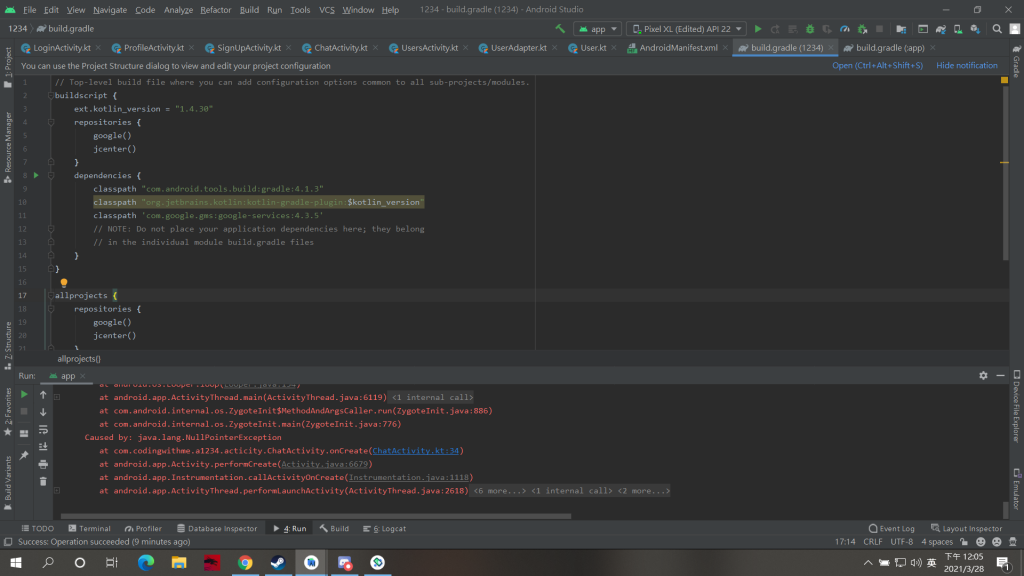This screenshot has height=576, width=1024.
Task: Toggle the Gradle panel on right sidebar
Action: (x=1017, y=61)
